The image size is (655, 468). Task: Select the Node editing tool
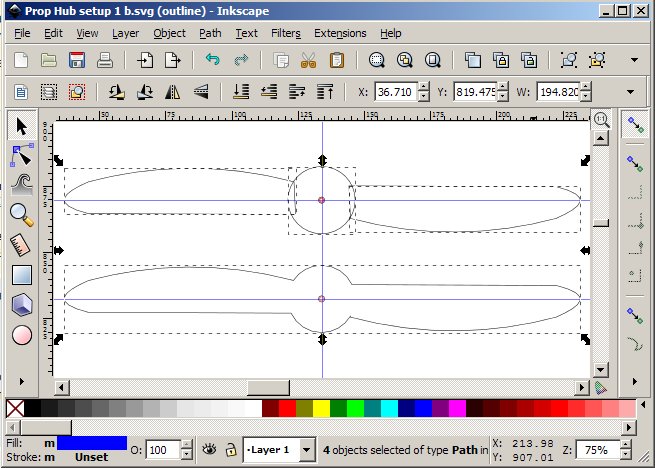22,155
